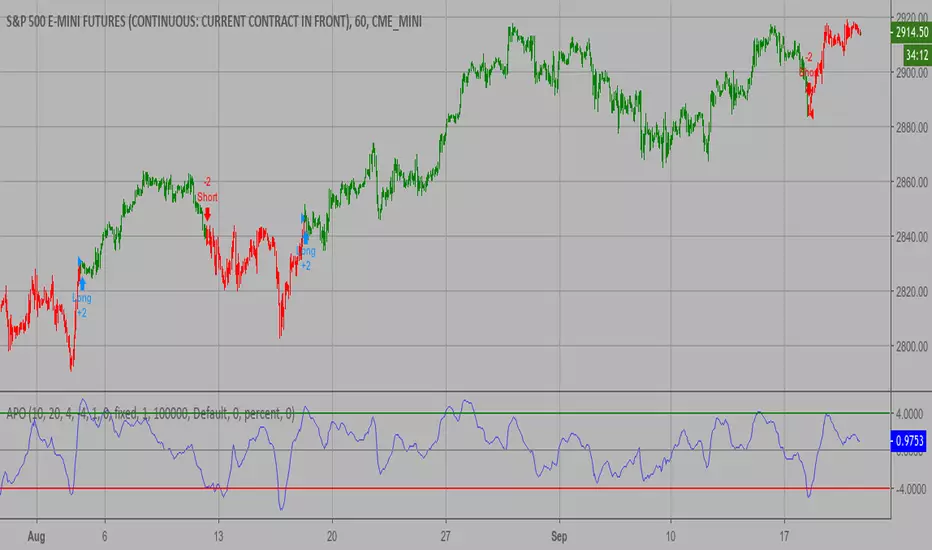Image resolution: width=932 pixels, height=550 pixels.
Task: Click the APO value label 0.9753
Action: [x=909, y=441]
